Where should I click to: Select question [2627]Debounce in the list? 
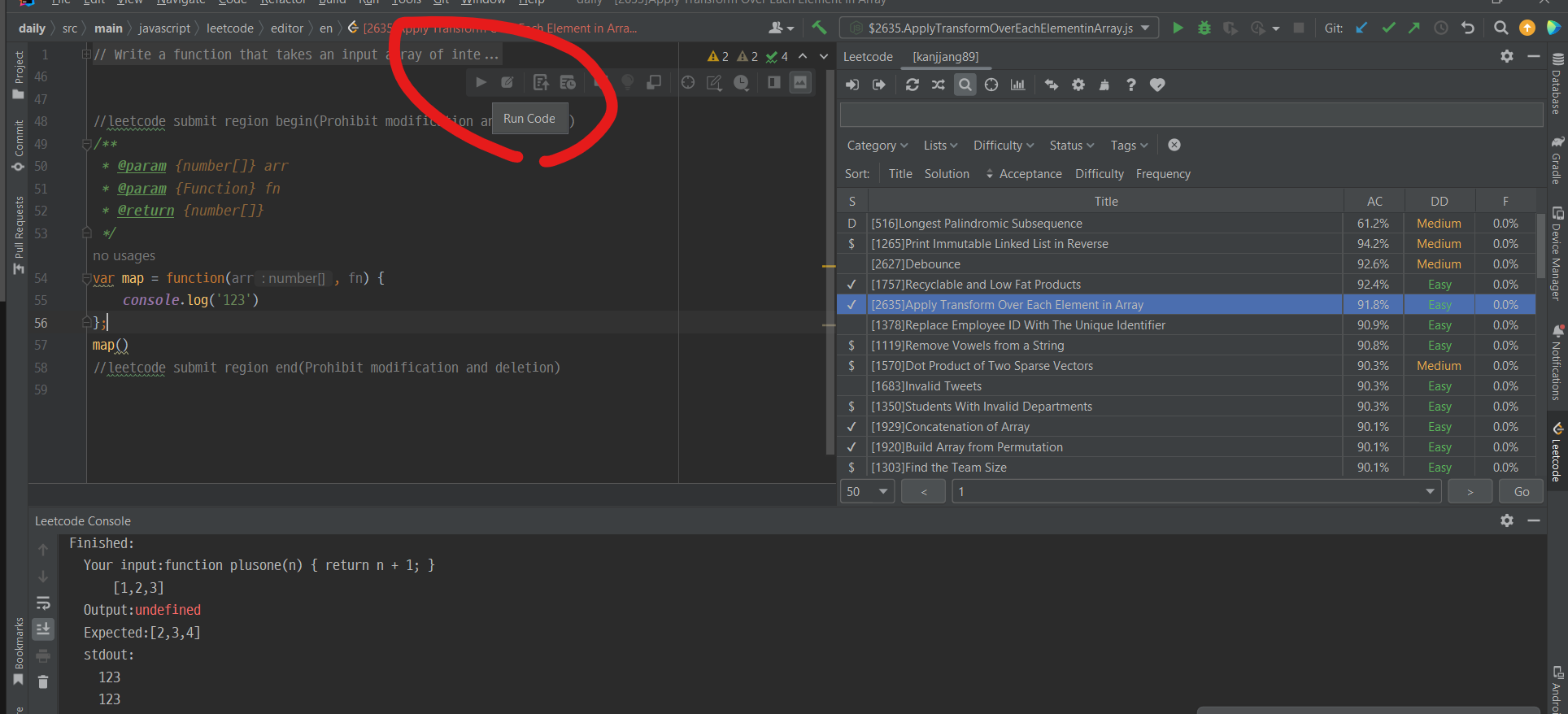coord(1186,264)
